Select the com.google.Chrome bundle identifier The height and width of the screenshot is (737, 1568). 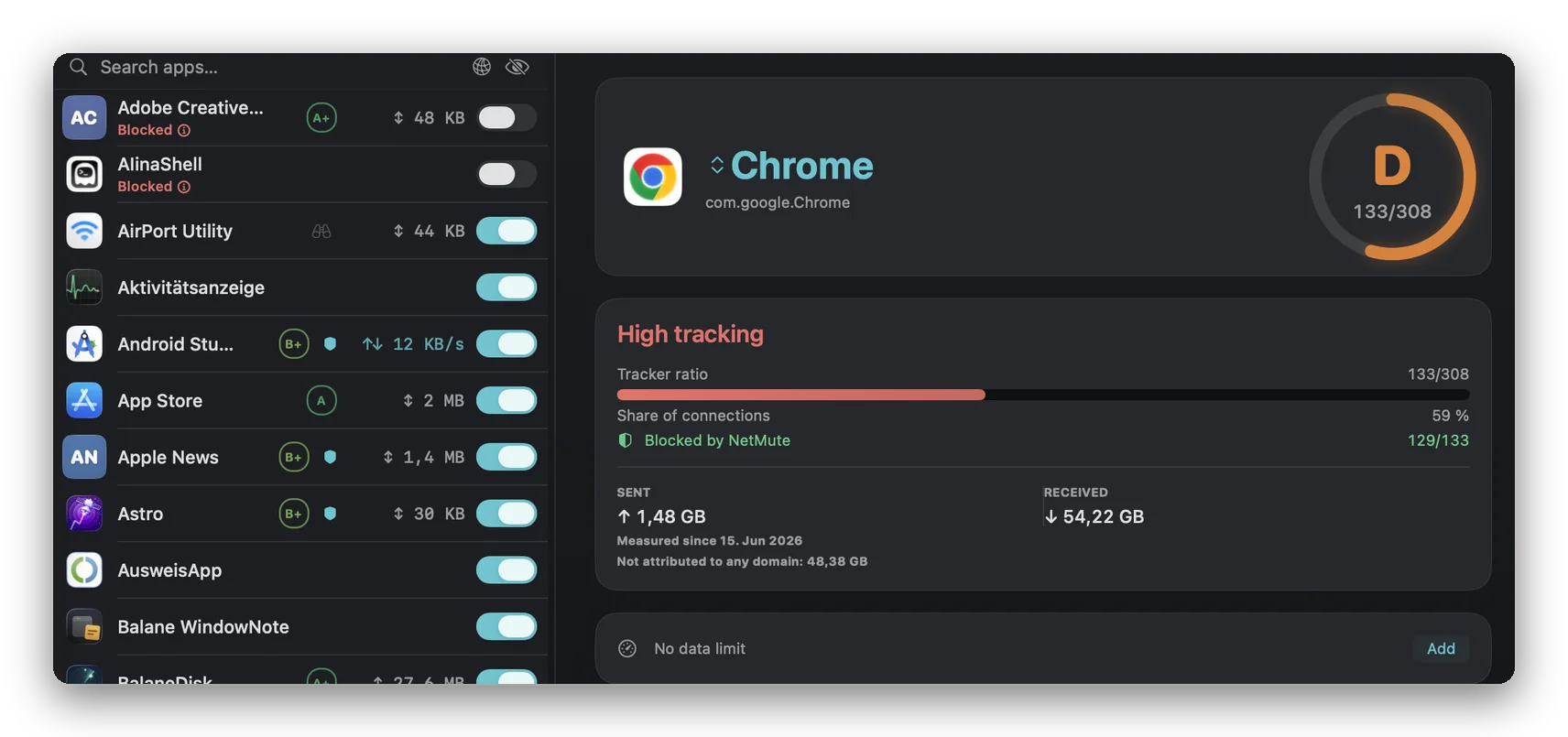(778, 202)
